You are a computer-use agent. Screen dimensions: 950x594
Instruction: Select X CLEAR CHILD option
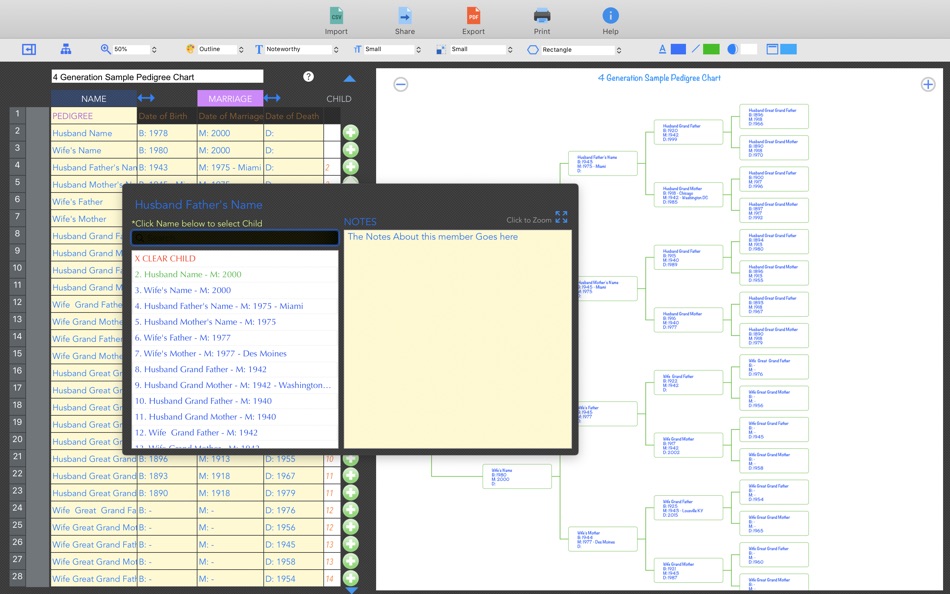tap(235, 258)
